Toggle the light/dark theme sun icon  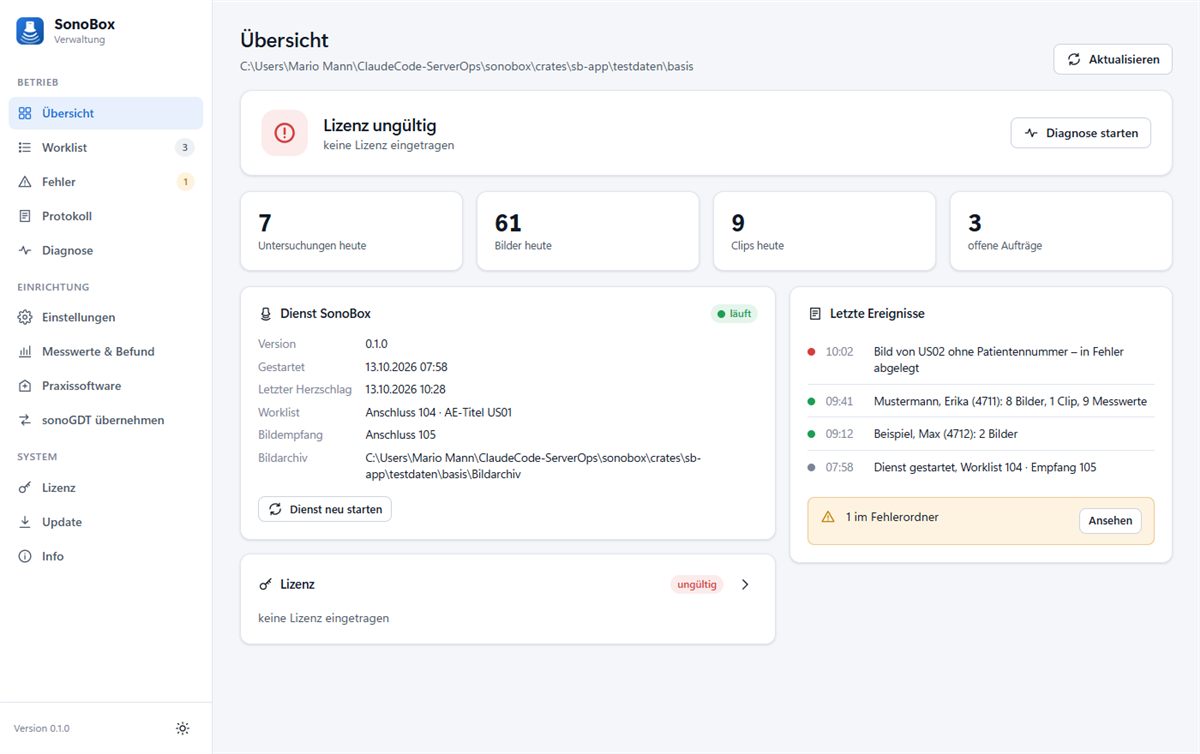point(182,728)
